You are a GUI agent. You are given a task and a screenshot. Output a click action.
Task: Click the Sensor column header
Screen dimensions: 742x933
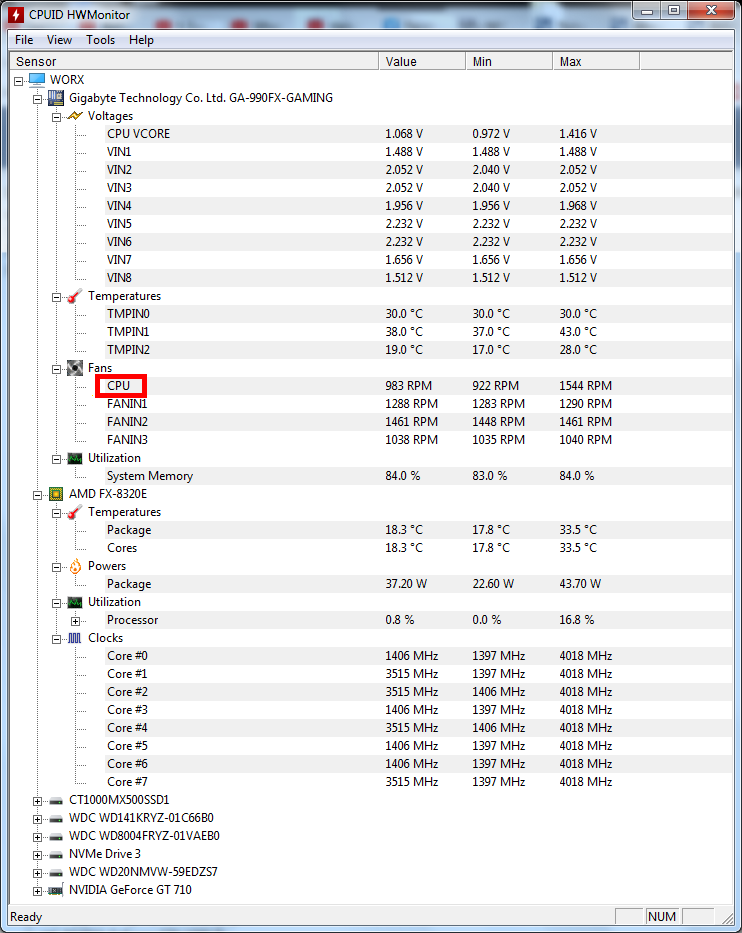coord(195,61)
